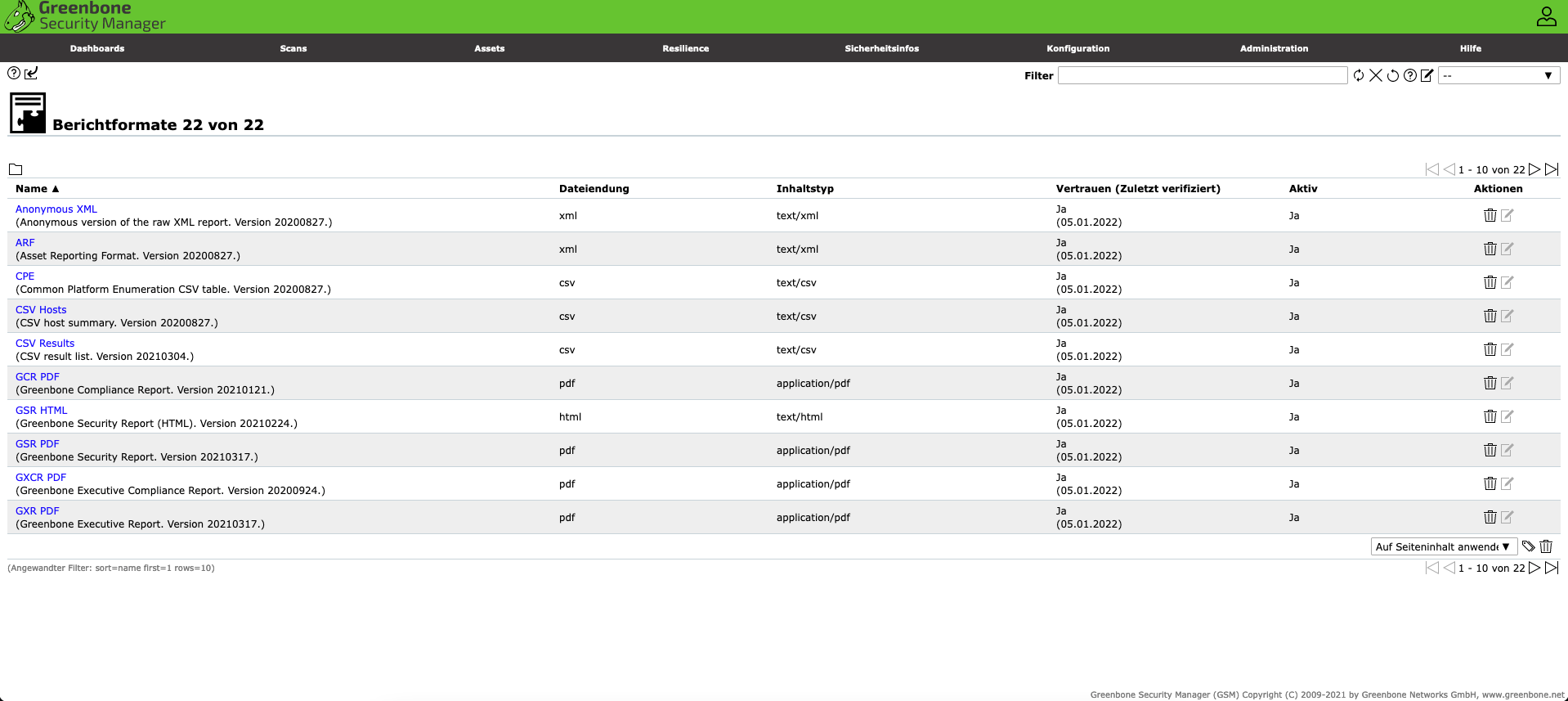
Task: Open the CSV Hosts link
Action: click(41, 310)
